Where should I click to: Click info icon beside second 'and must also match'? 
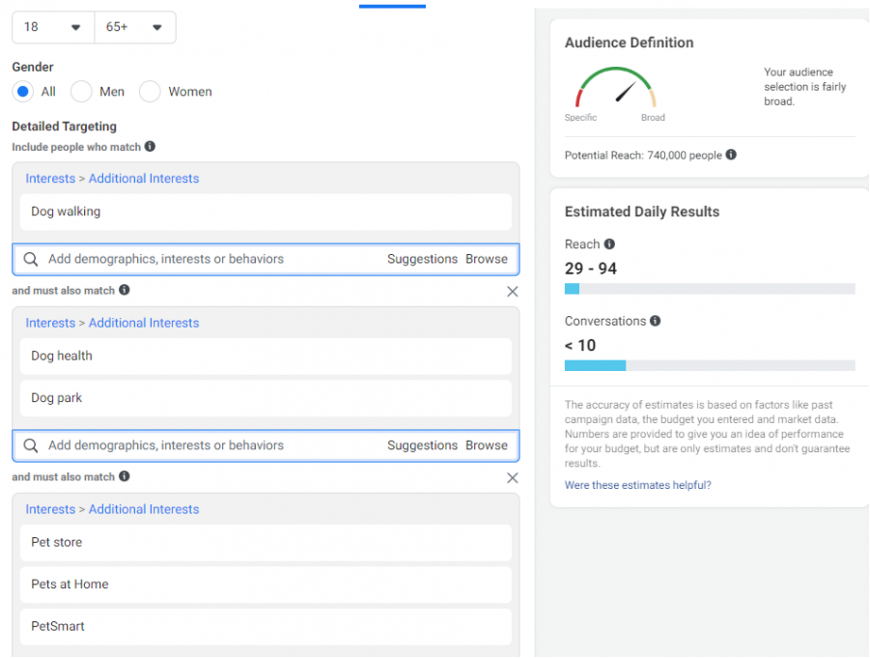pyautogui.click(x=124, y=477)
